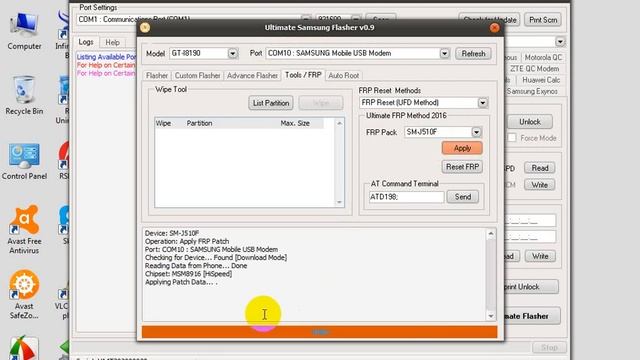Close the Ultimate Samsung Flasher dialog
Screen dimensions: 640x360
[495, 27]
